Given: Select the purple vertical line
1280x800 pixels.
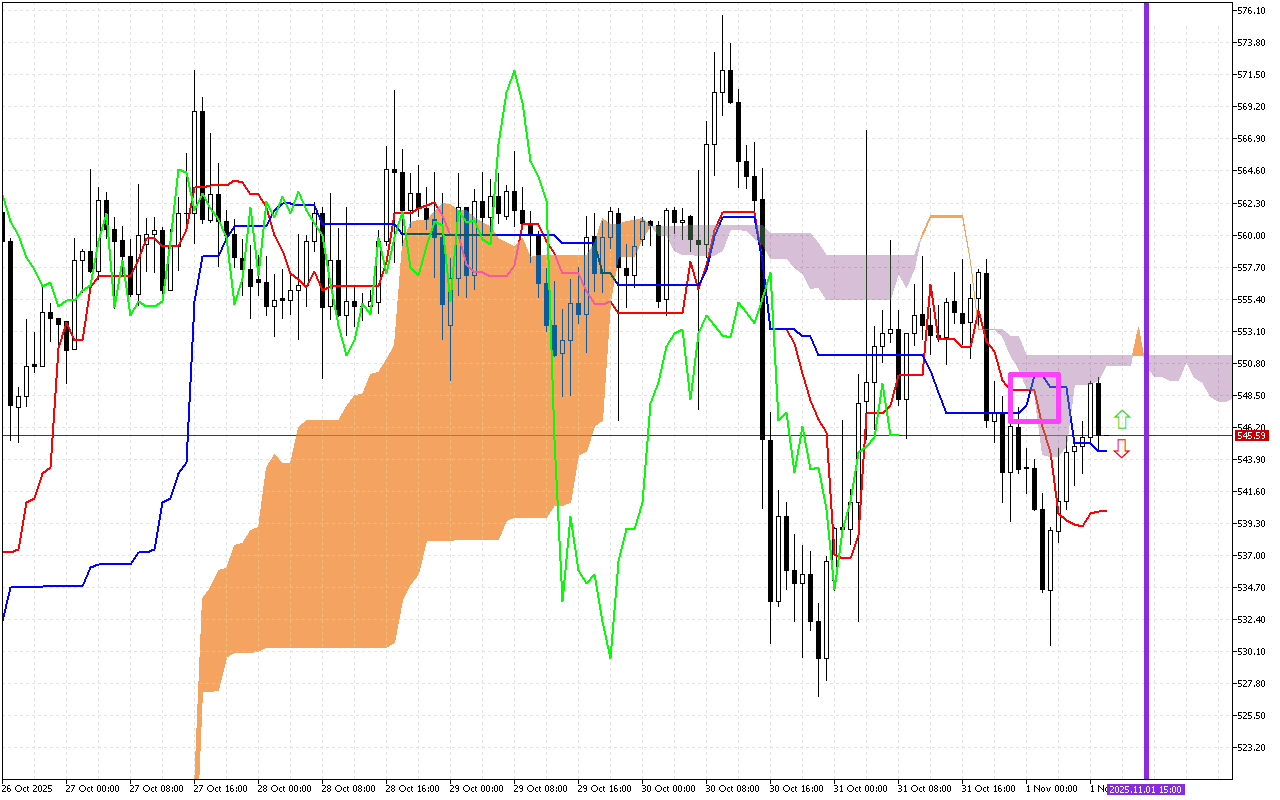Looking at the screenshot, I should tap(1146, 300).
